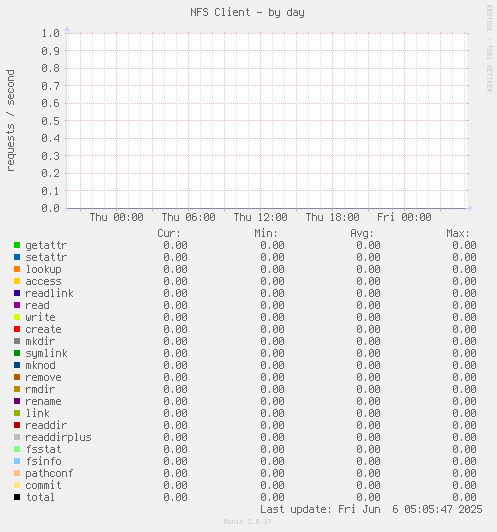Click the blue setattr legend swatch
The image size is (497, 532).
pyautogui.click(x=17, y=257)
